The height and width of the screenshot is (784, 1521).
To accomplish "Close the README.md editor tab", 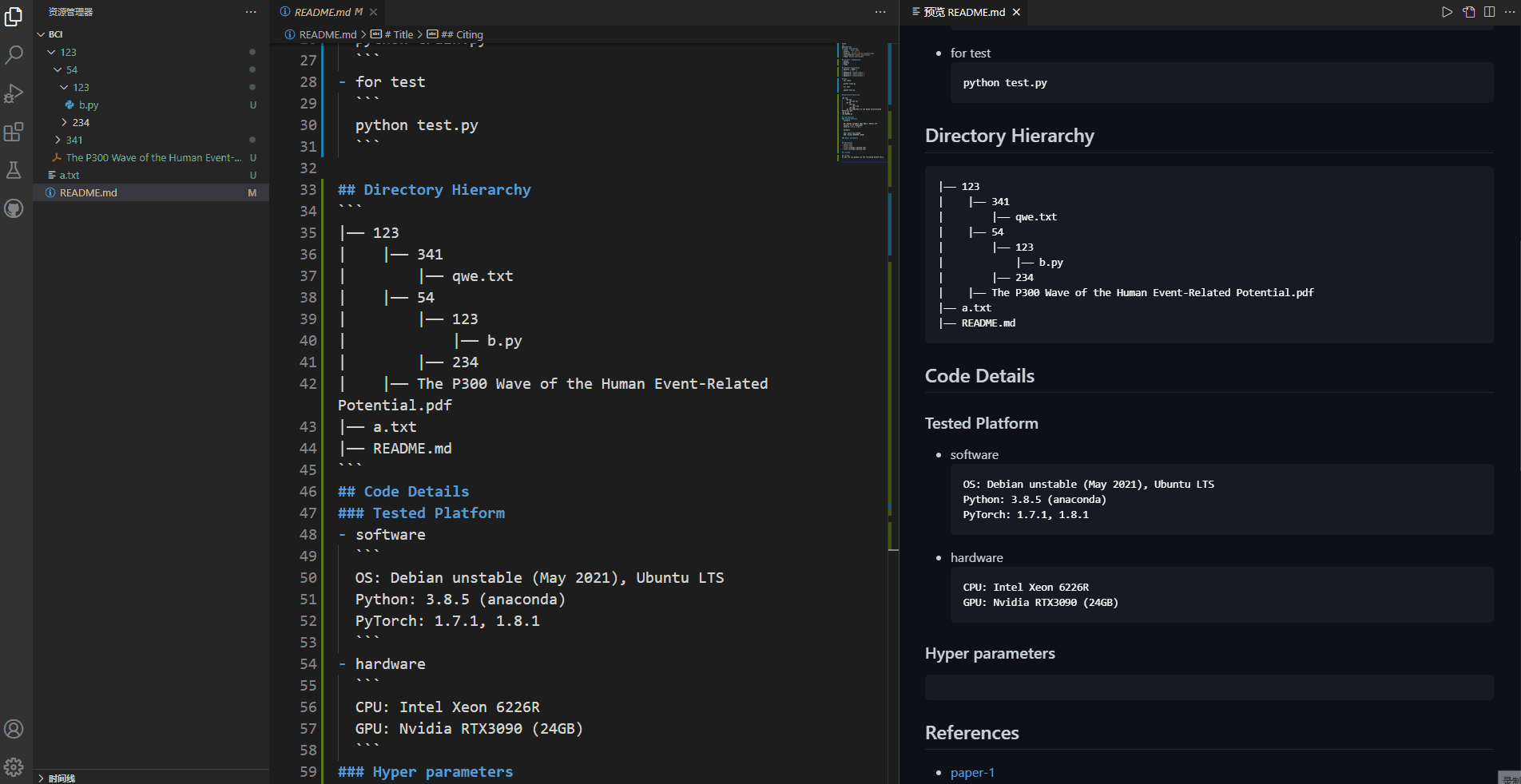I will pos(373,12).
